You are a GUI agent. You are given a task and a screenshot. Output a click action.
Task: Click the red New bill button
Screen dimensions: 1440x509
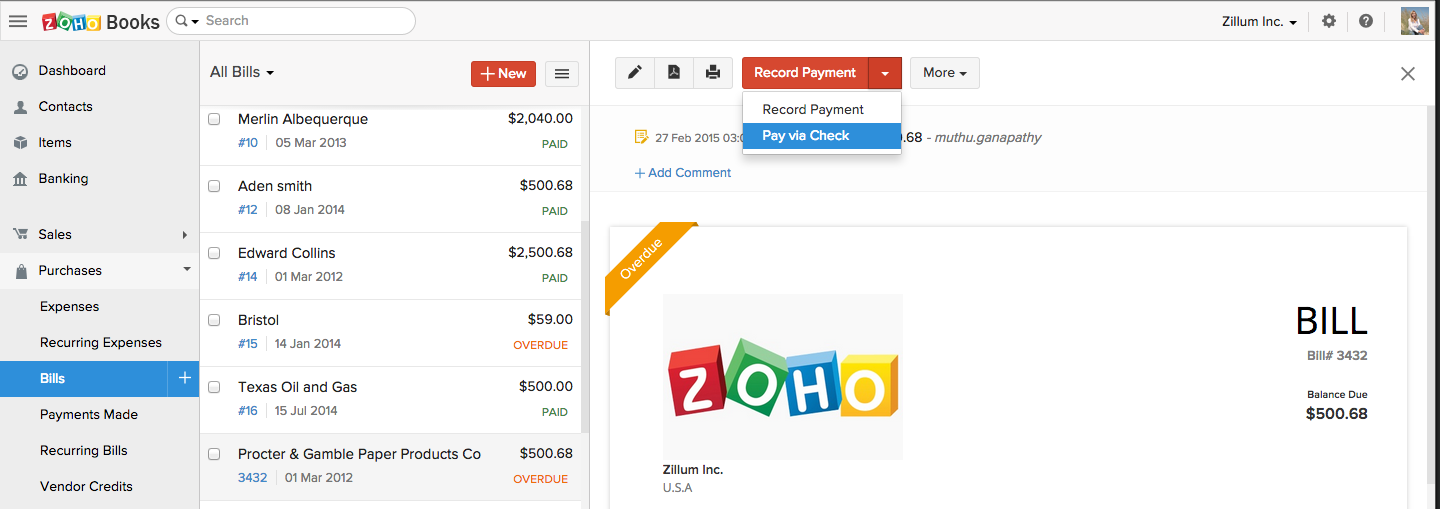click(x=503, y=73)
